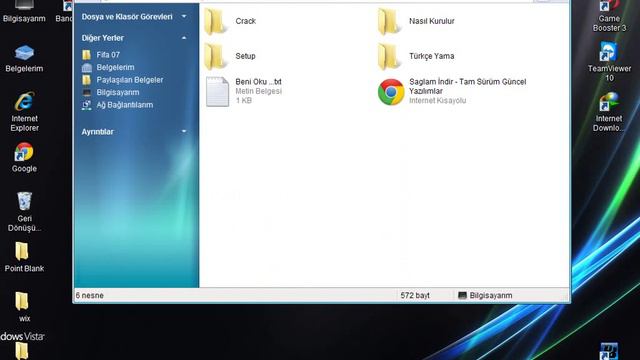The width and height of the screenshot is (640, 360).
Task: Click the Bilgisayarım sidebar computer icon
Action: [87, 93]
